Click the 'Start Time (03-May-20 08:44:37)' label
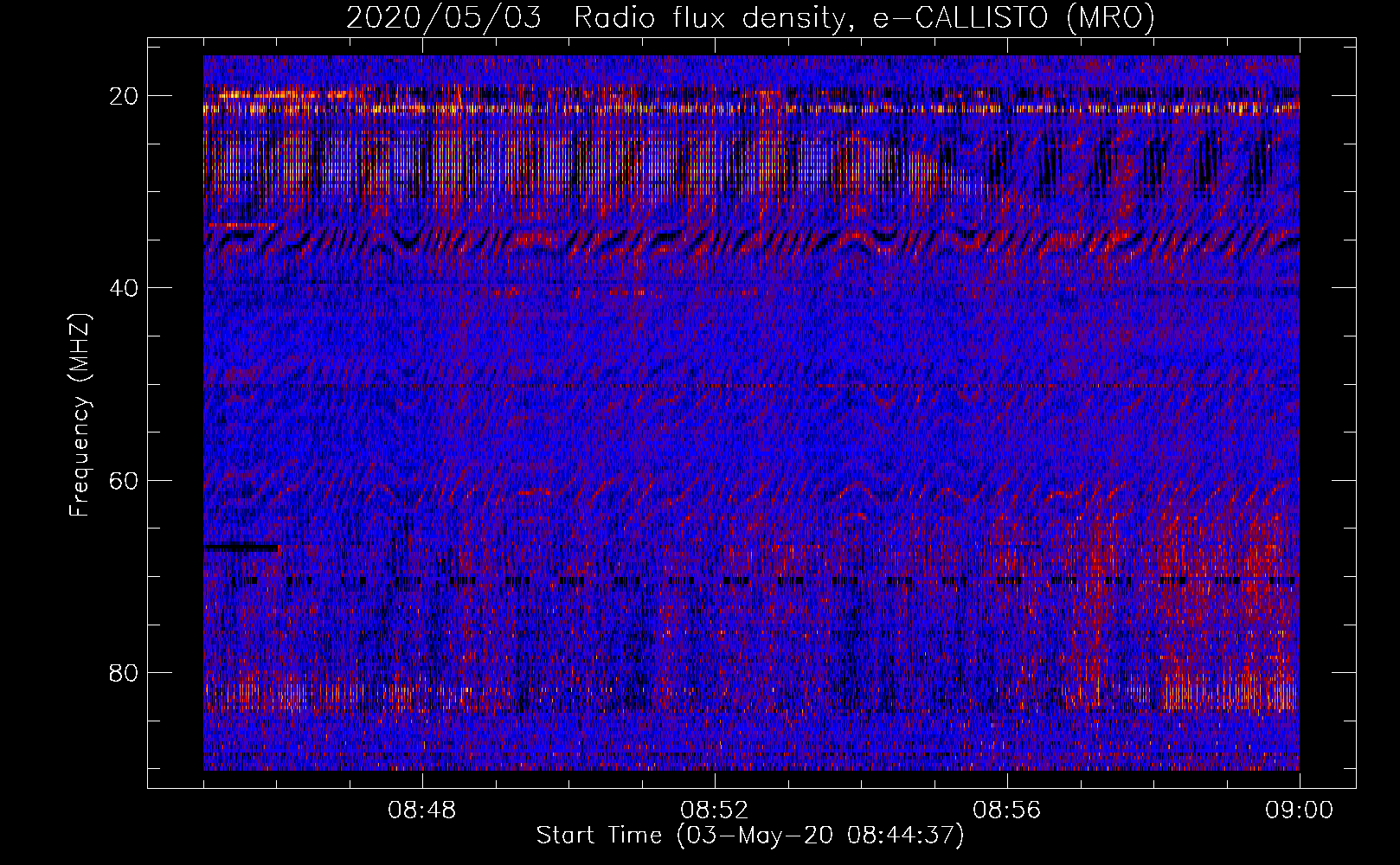Image resolution: width=1400 pixels, height=865 pixels. click(749, 836)
